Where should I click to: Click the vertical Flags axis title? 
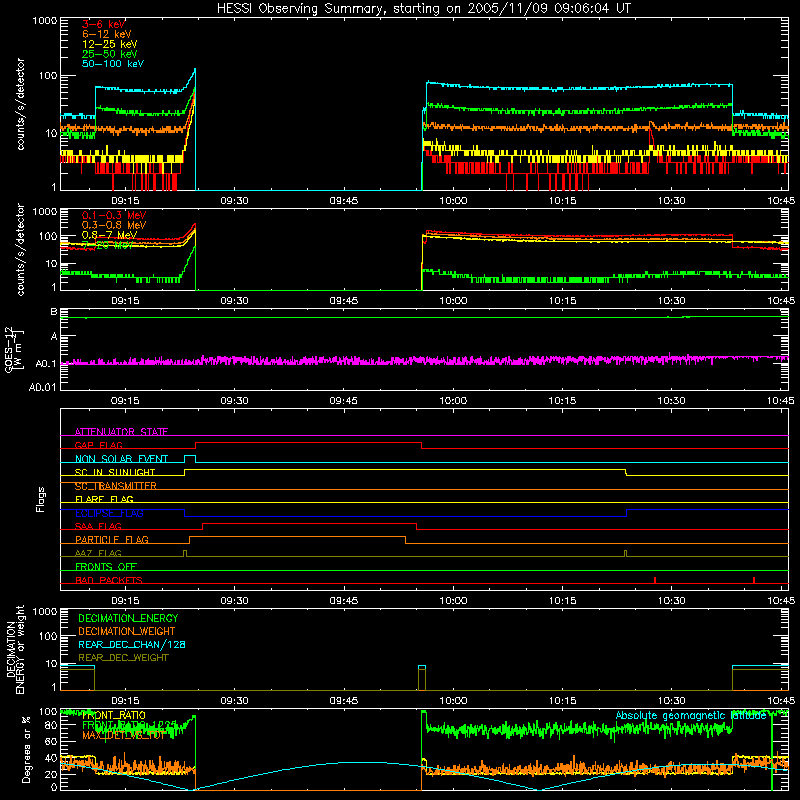coord(41,499)
